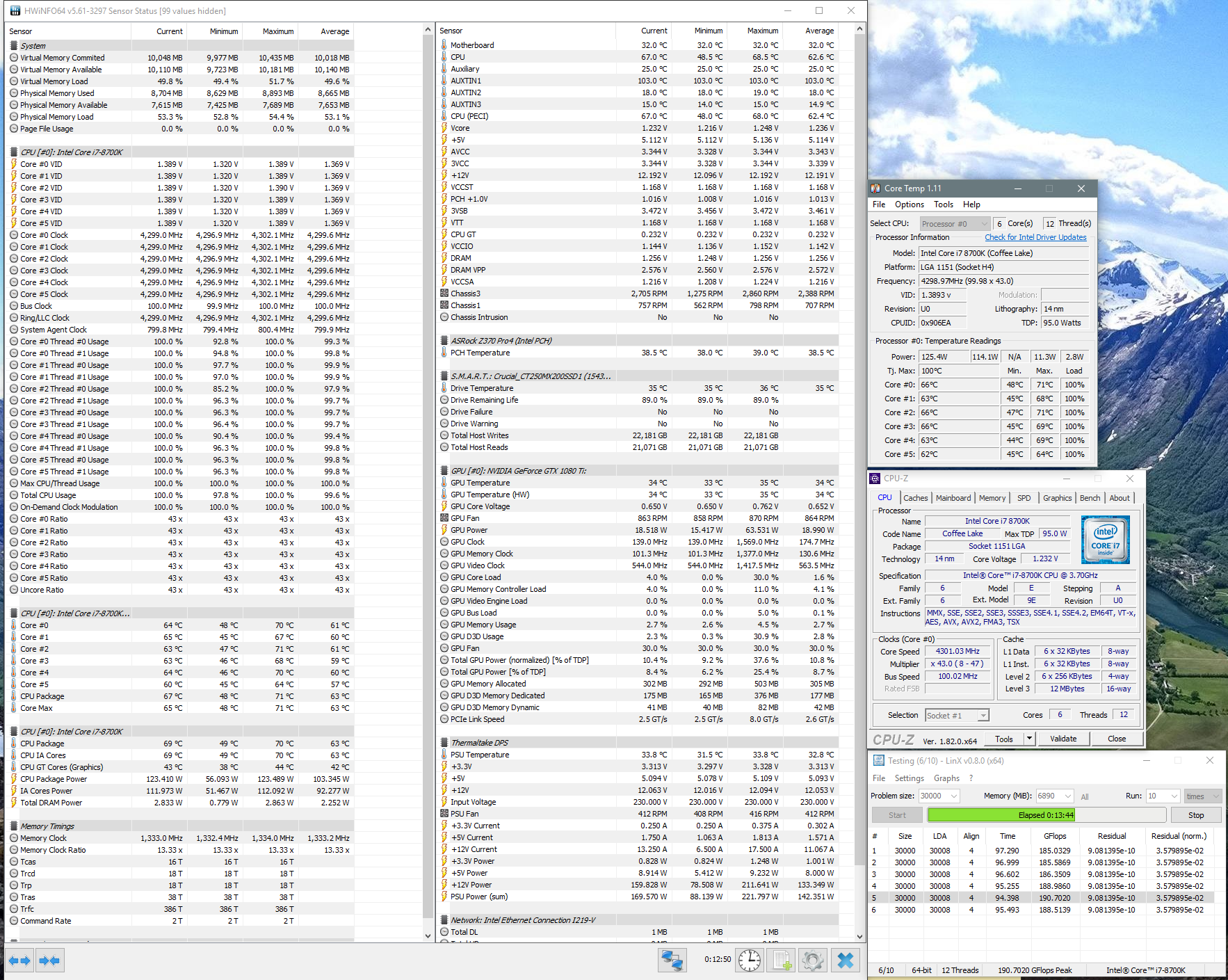Open the Help menu in Core Temp
This screenshot has height=980, width=1228.
coord(971,204)
